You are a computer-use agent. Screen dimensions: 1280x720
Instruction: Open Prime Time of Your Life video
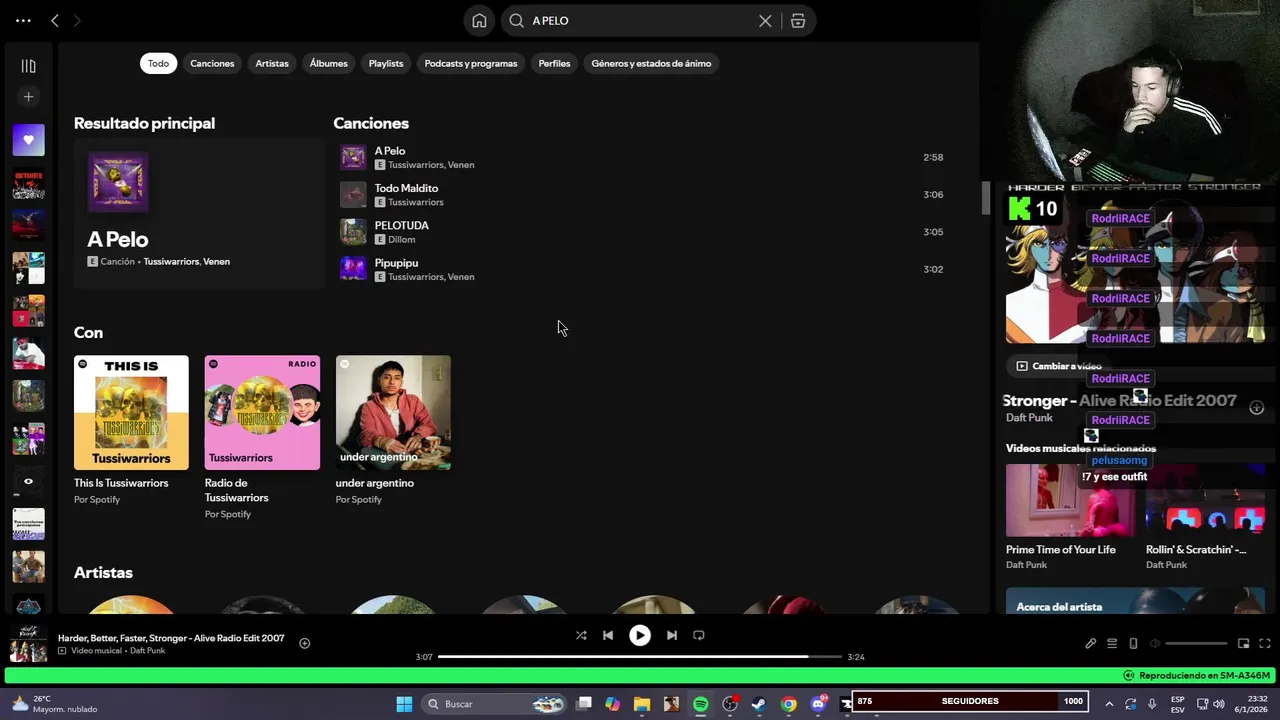[x=1070, y=516]
